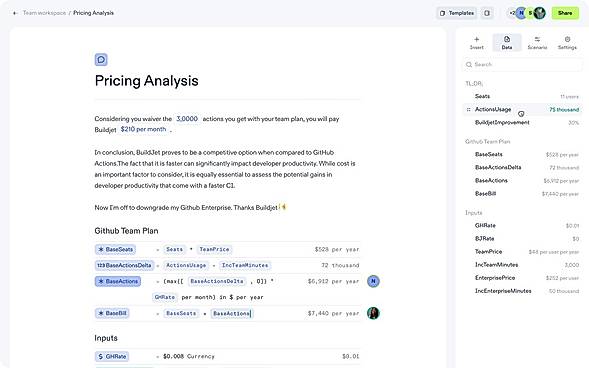Click BaseActions token in BaseBill formula
Image resolution: width=589 pixels, height=368 pixels.
coord(231,313)
